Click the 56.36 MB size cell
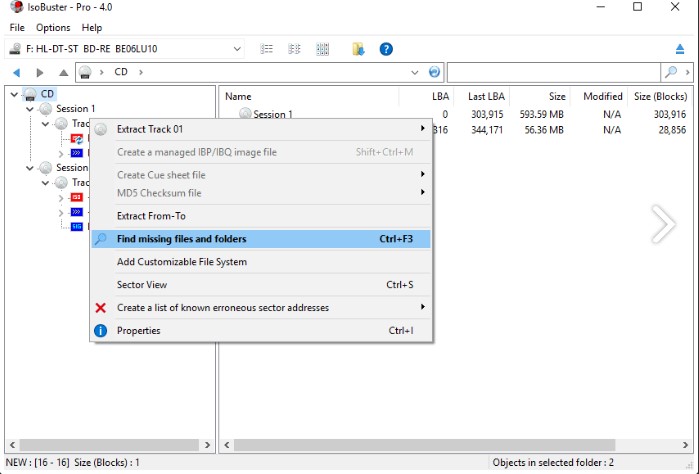 pyautogui.click(x=544, y=130)
